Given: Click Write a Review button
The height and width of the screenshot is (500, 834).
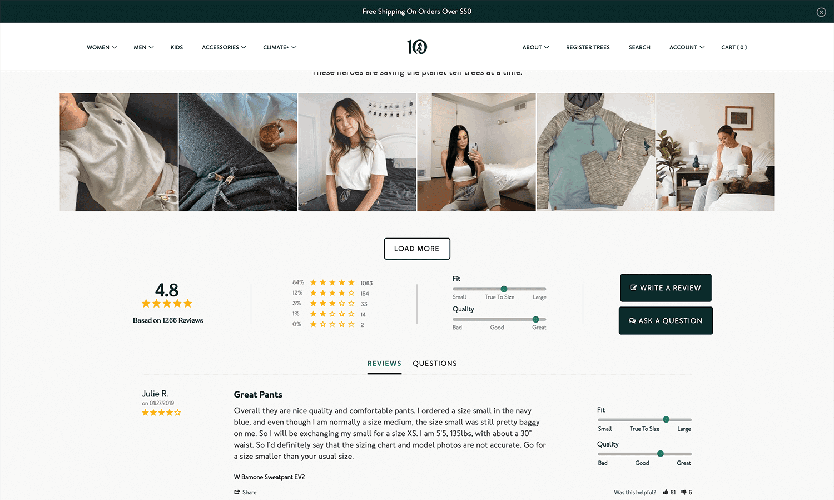Looking at the screenshot, I should [x=665, y=288].
